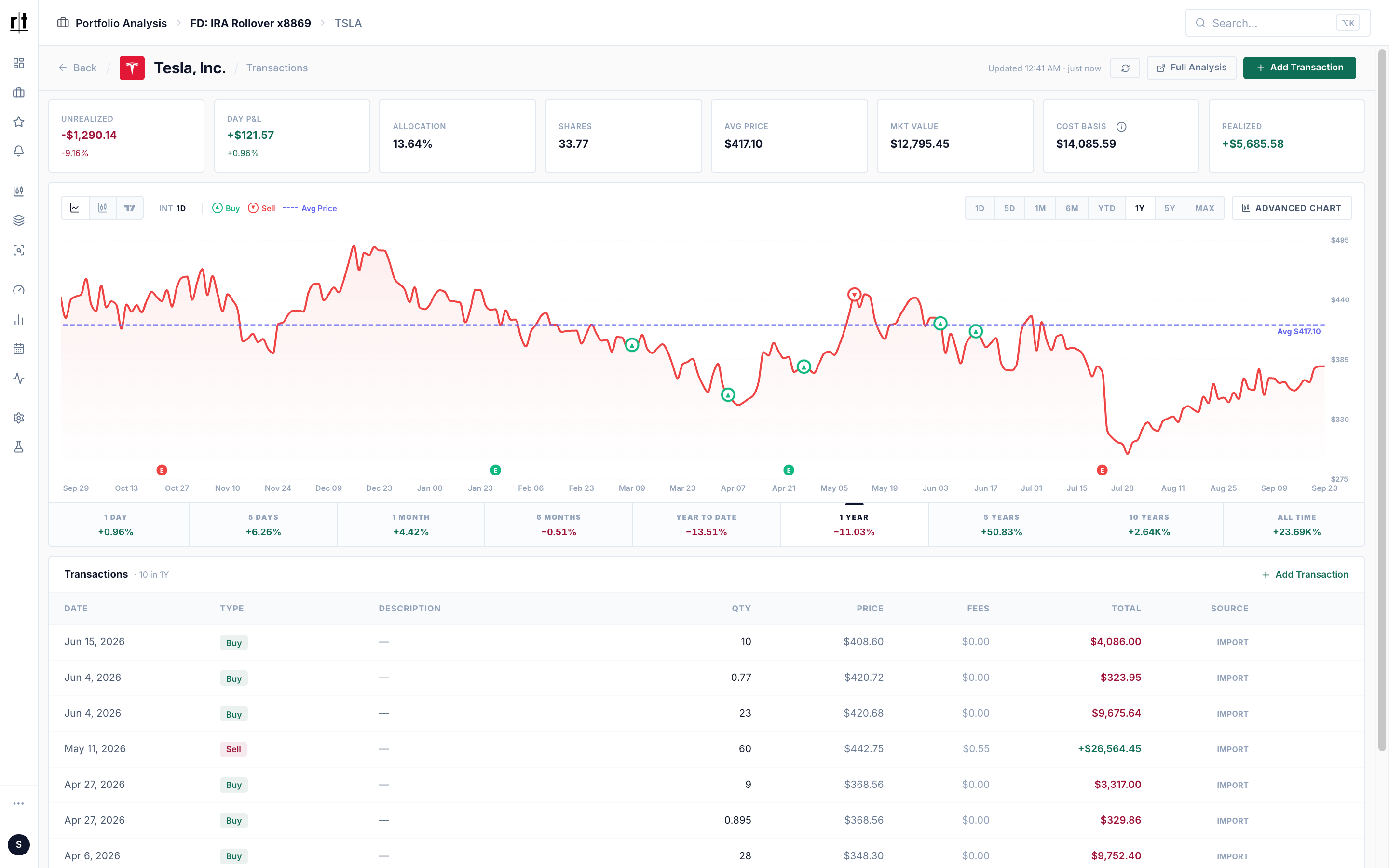
Task: Toggle Avg Price line in legend
Action: point(309,208)
